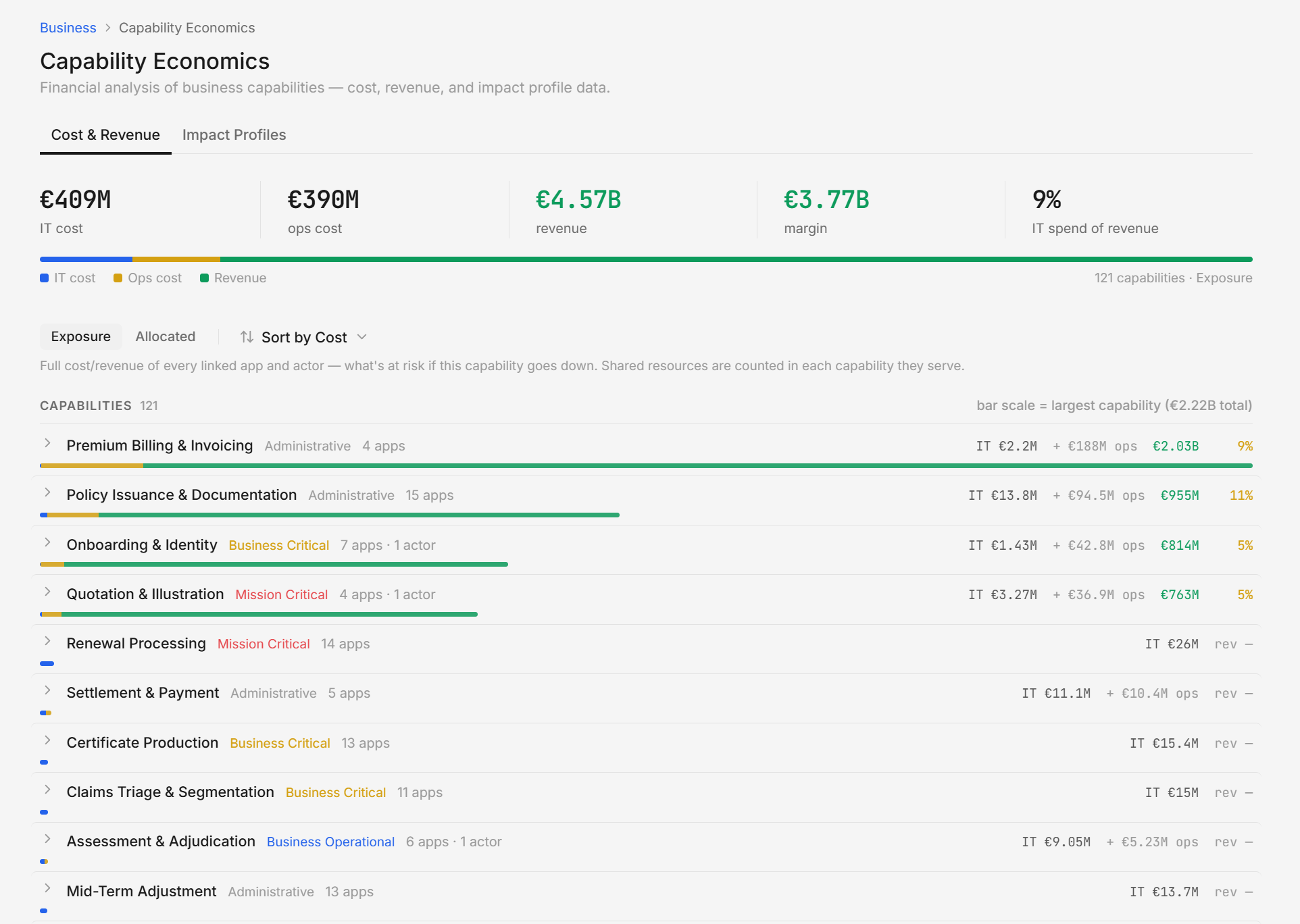
Task: Expand the Settlement & Payment chevron
Action: point(47,690)
